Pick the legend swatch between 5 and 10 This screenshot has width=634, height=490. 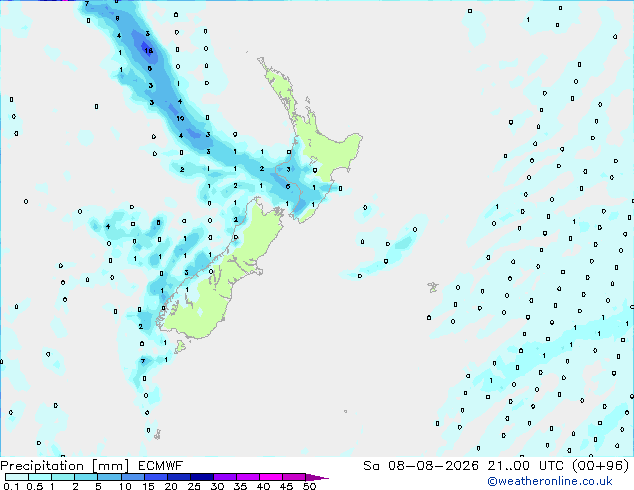(x=109, y=477)
